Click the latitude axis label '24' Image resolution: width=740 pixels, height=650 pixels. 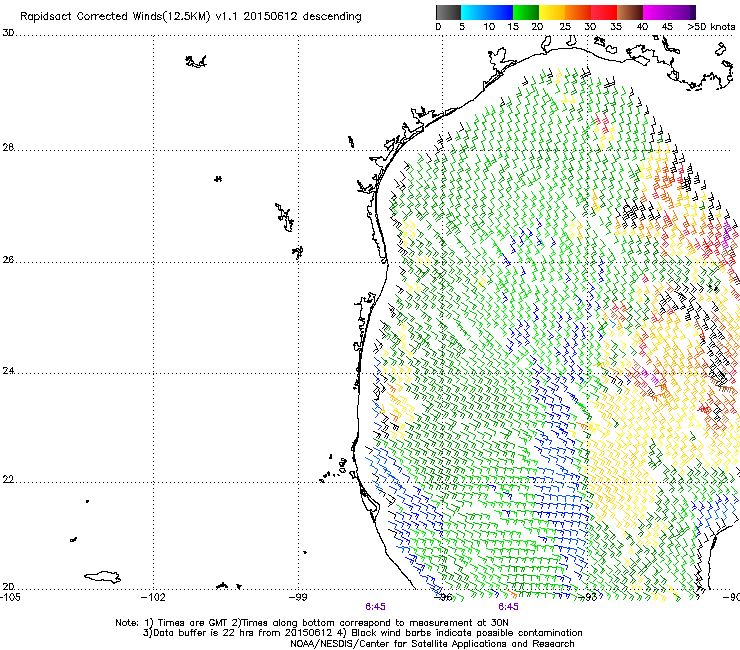pos(8,371)
